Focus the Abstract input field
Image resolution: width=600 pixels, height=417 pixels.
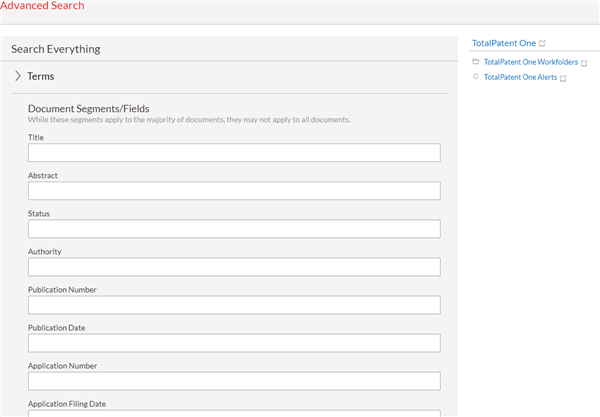click(x=234, y=191)
